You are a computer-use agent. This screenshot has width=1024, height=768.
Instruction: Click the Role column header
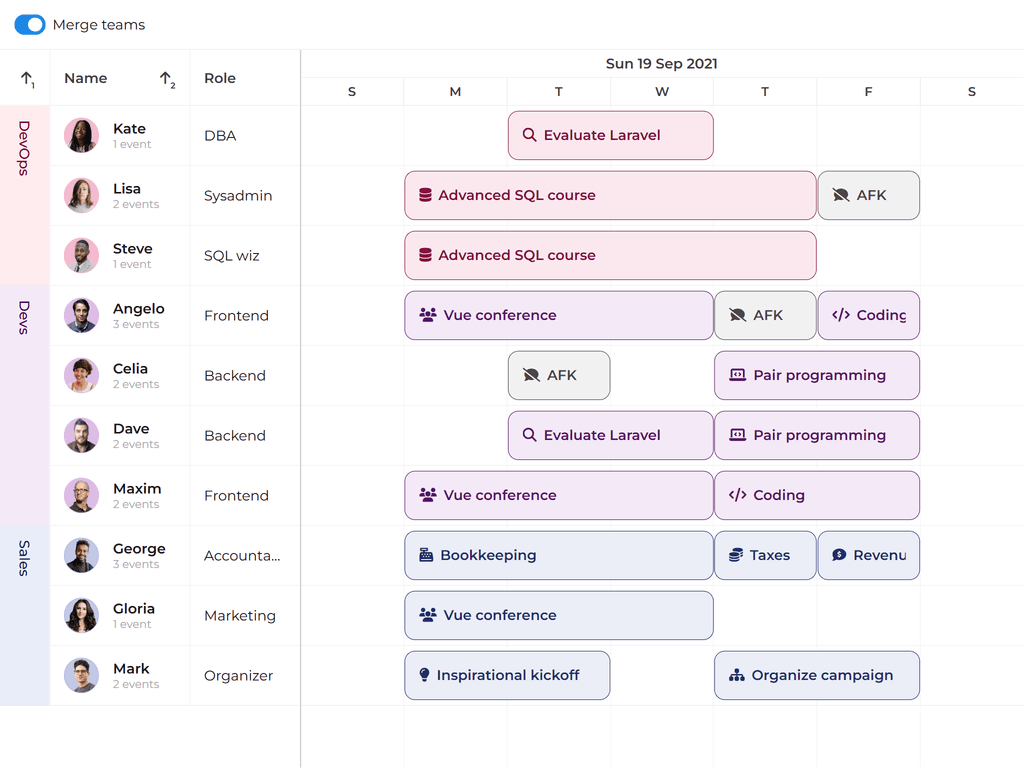tap(220, 78)
